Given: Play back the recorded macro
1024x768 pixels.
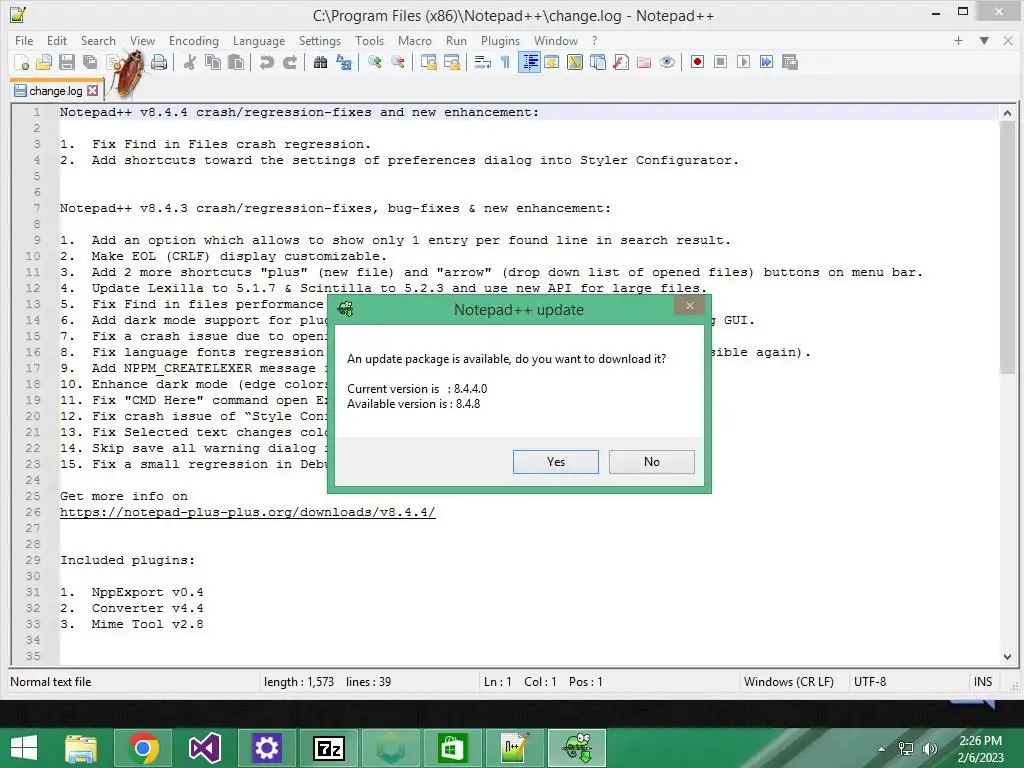Looking at the screenshot, I should tap(743, 63).
